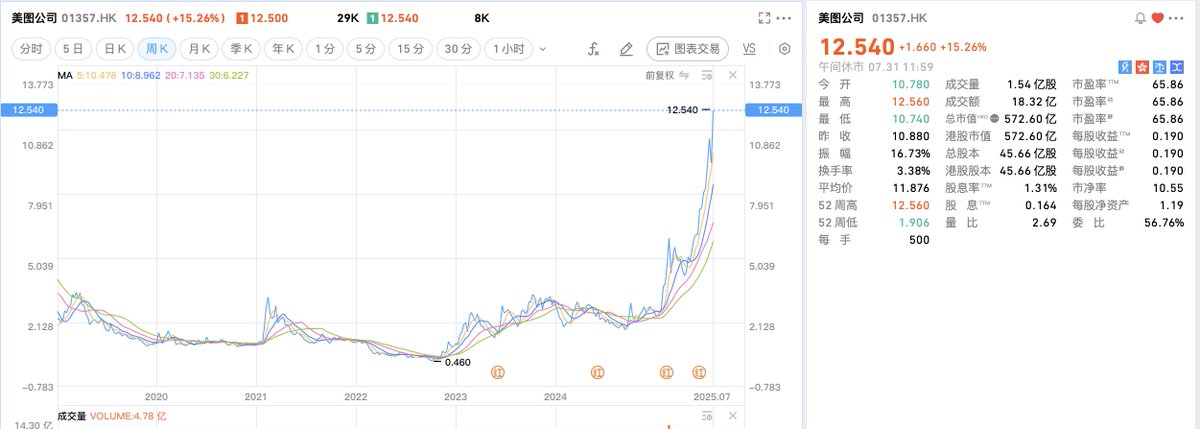
Task: Click the 每手 500 value
Action: (x=920, y=240)
